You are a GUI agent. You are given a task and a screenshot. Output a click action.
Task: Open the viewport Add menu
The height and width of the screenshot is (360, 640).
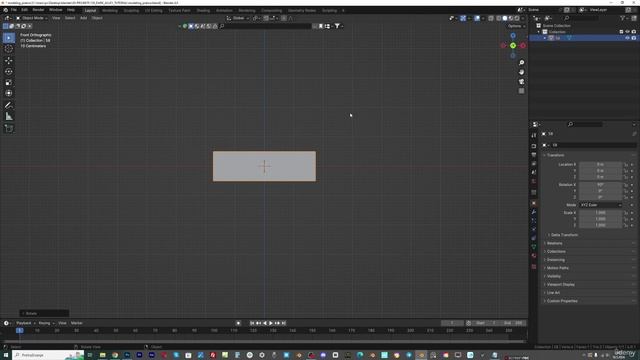pyautogui.click(x=83, y=18)
